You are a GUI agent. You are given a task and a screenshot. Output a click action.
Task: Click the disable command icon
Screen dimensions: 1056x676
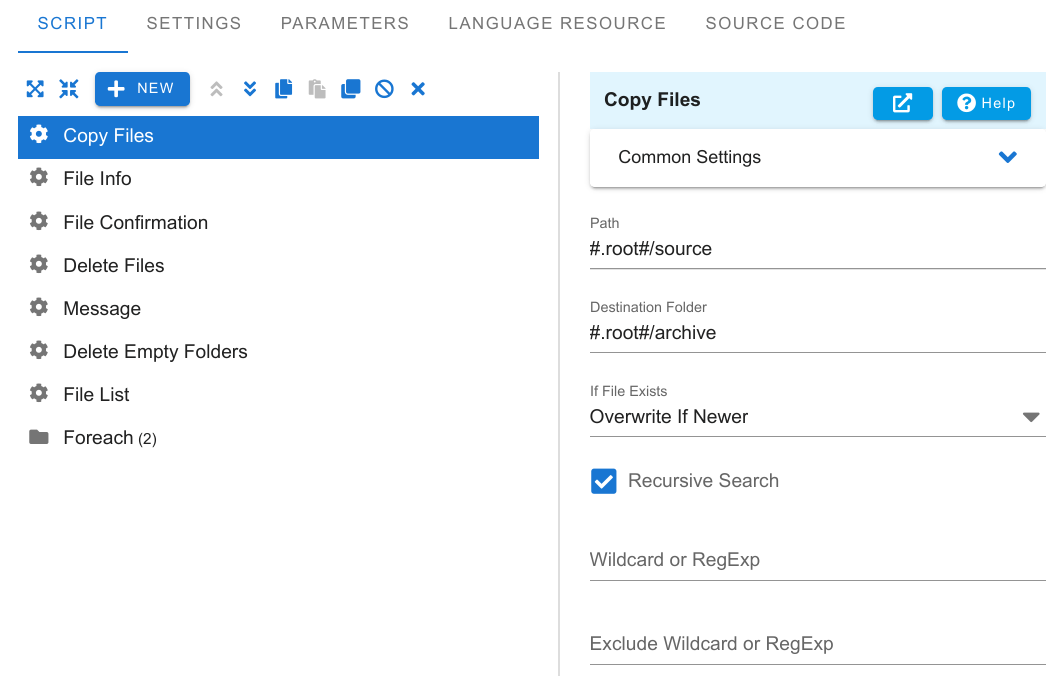(x=384, y=89)
